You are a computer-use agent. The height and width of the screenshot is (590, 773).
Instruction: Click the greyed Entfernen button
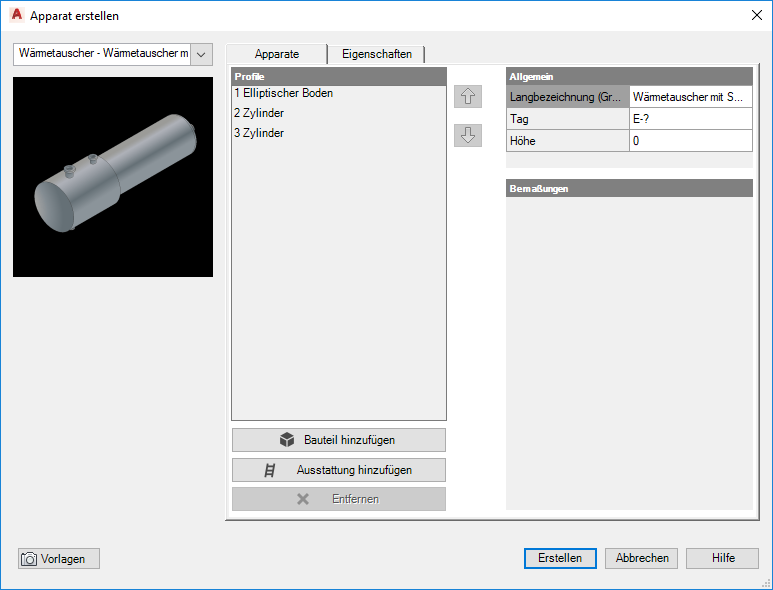tap(339, 499)
